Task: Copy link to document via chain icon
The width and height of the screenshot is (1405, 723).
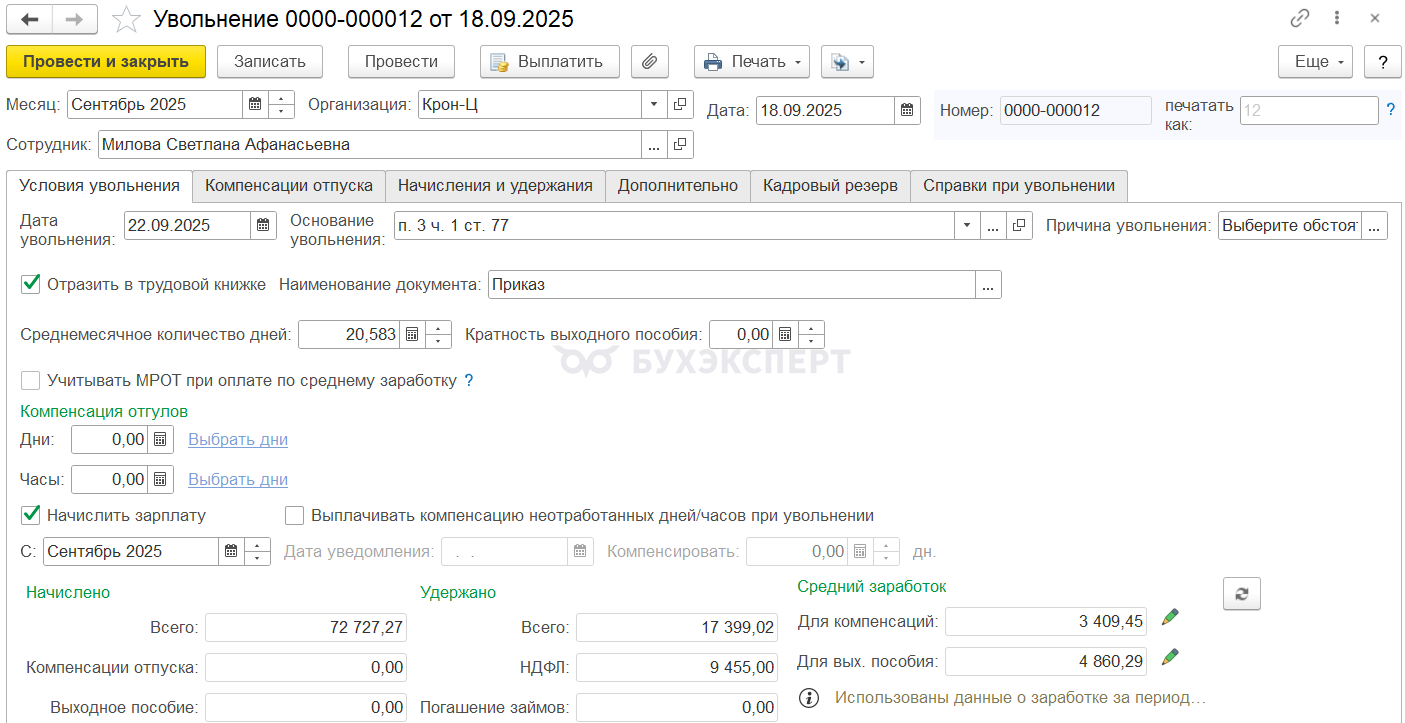Action: point(1299,19)
